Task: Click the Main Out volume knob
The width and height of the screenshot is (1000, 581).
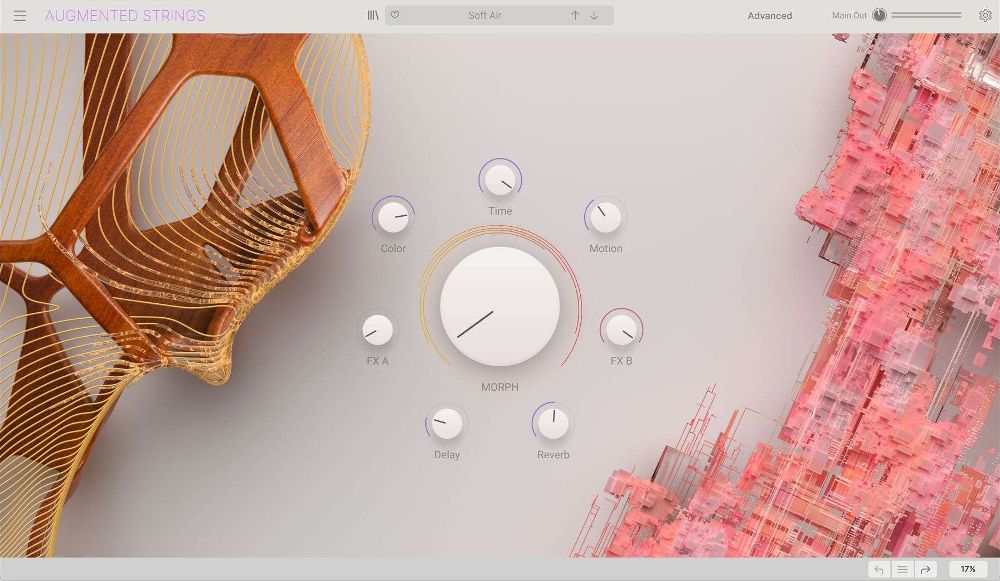Action: click(879, 15)
